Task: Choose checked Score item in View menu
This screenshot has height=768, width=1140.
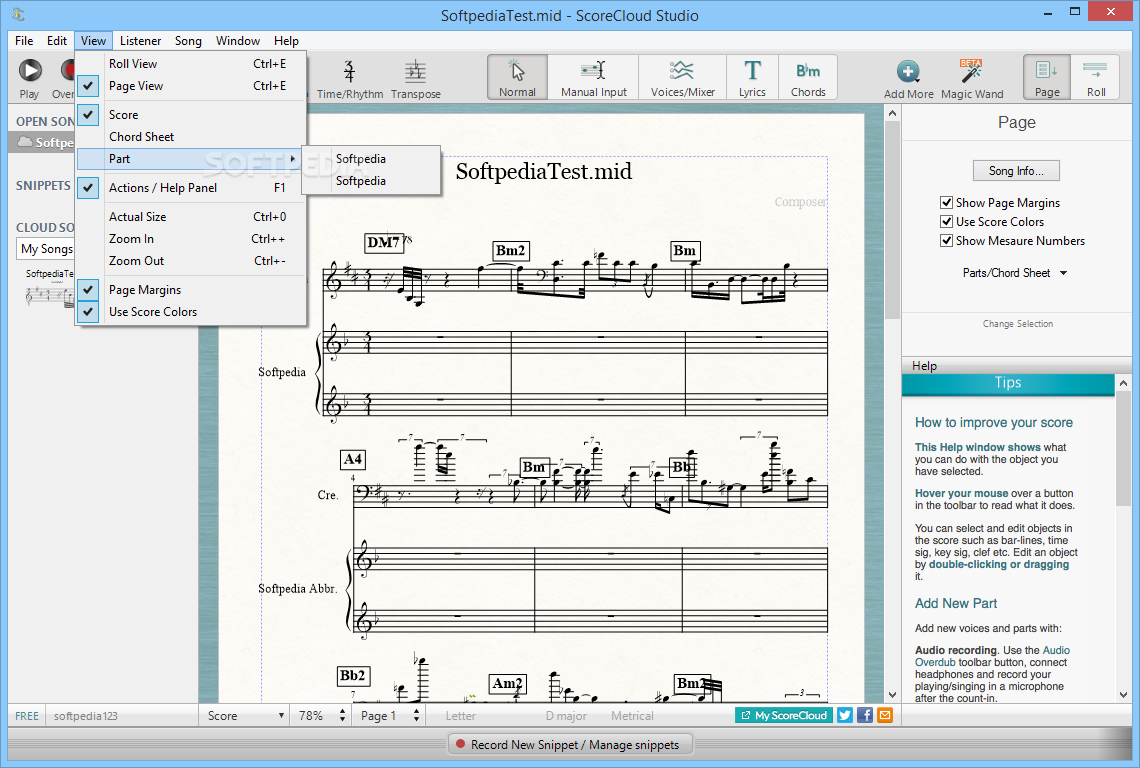Action: click(190, 115)
